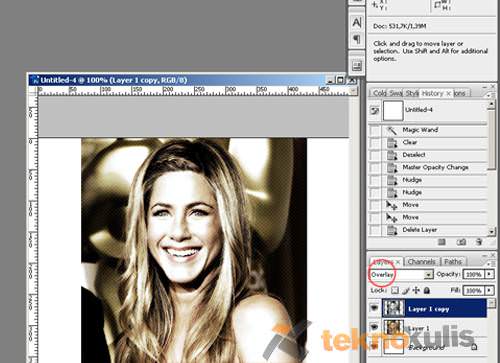The width and height of the screenshot is (500, 363).
Task: Select the Layer 1 copy layer
Action: pyautogui.click(x=435, y=308)
